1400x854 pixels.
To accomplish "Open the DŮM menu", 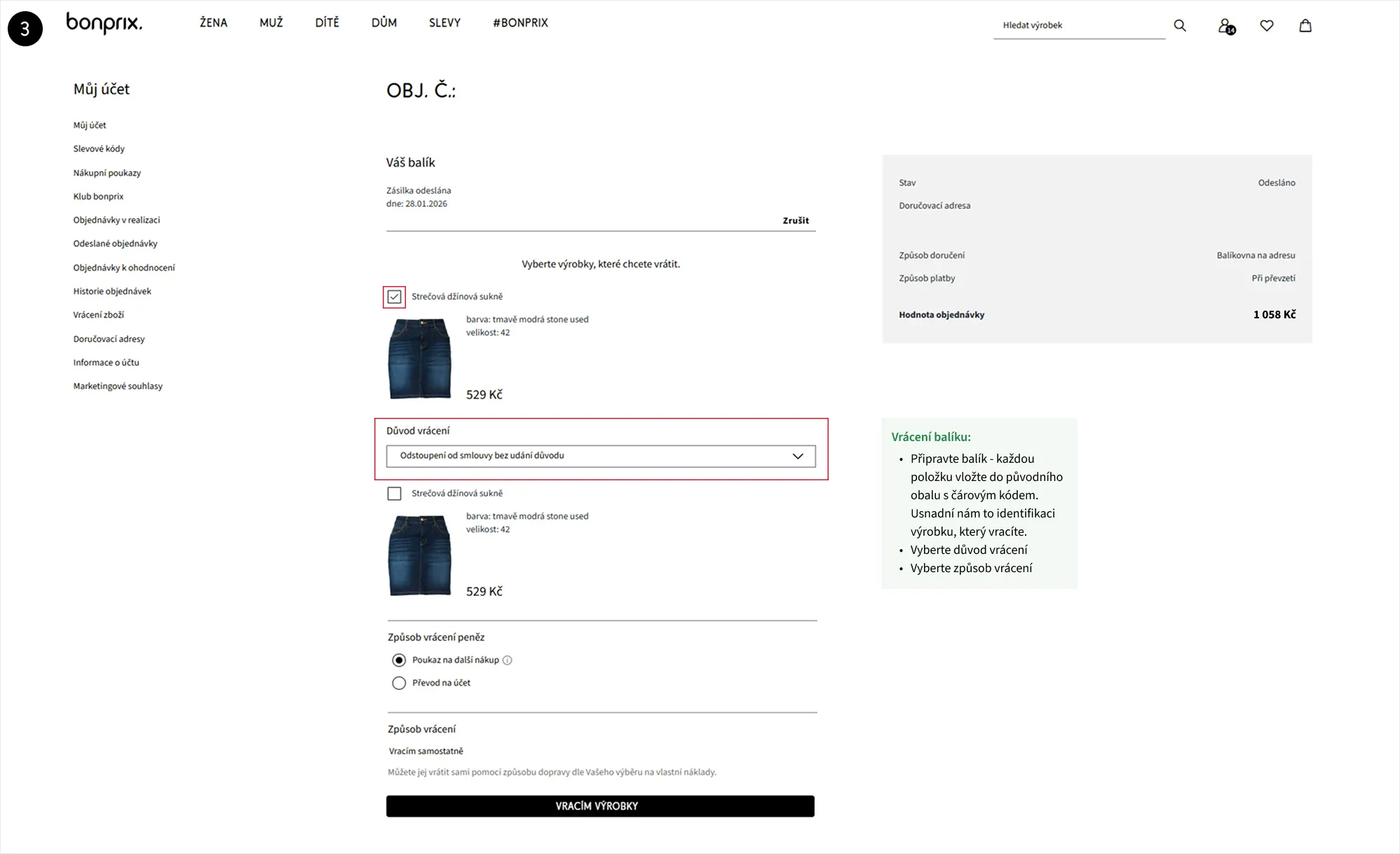I will pos(383,22).
